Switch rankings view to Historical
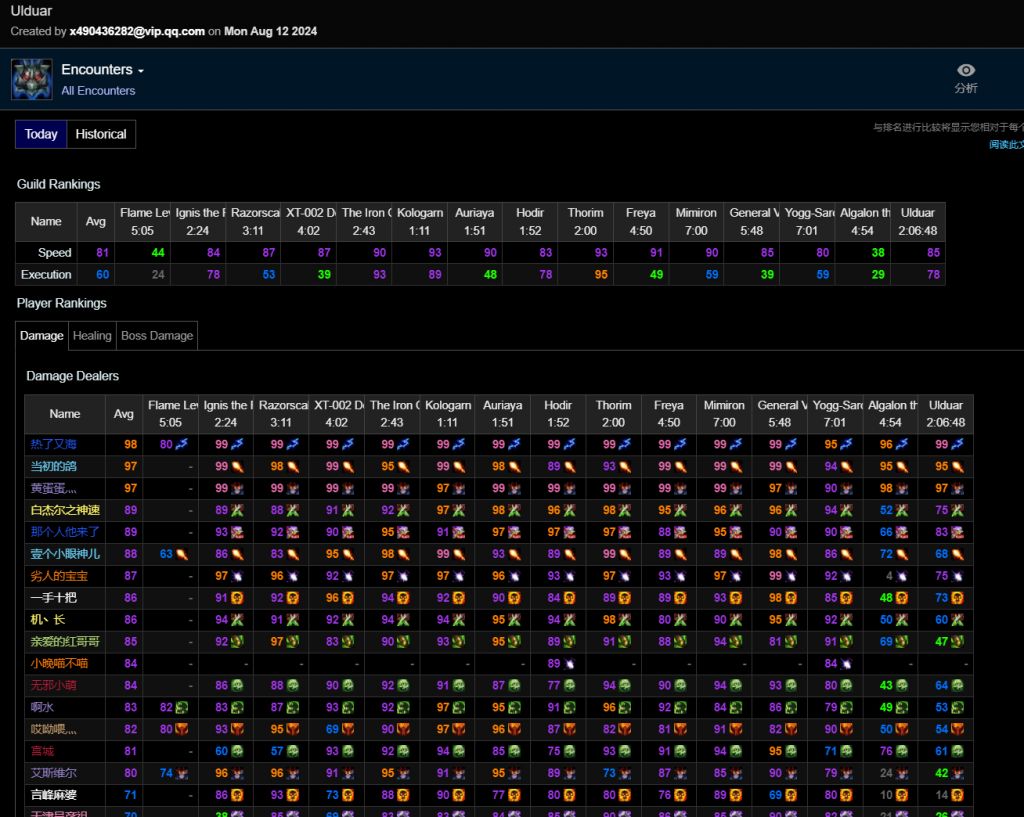 (x=101, y=134)
